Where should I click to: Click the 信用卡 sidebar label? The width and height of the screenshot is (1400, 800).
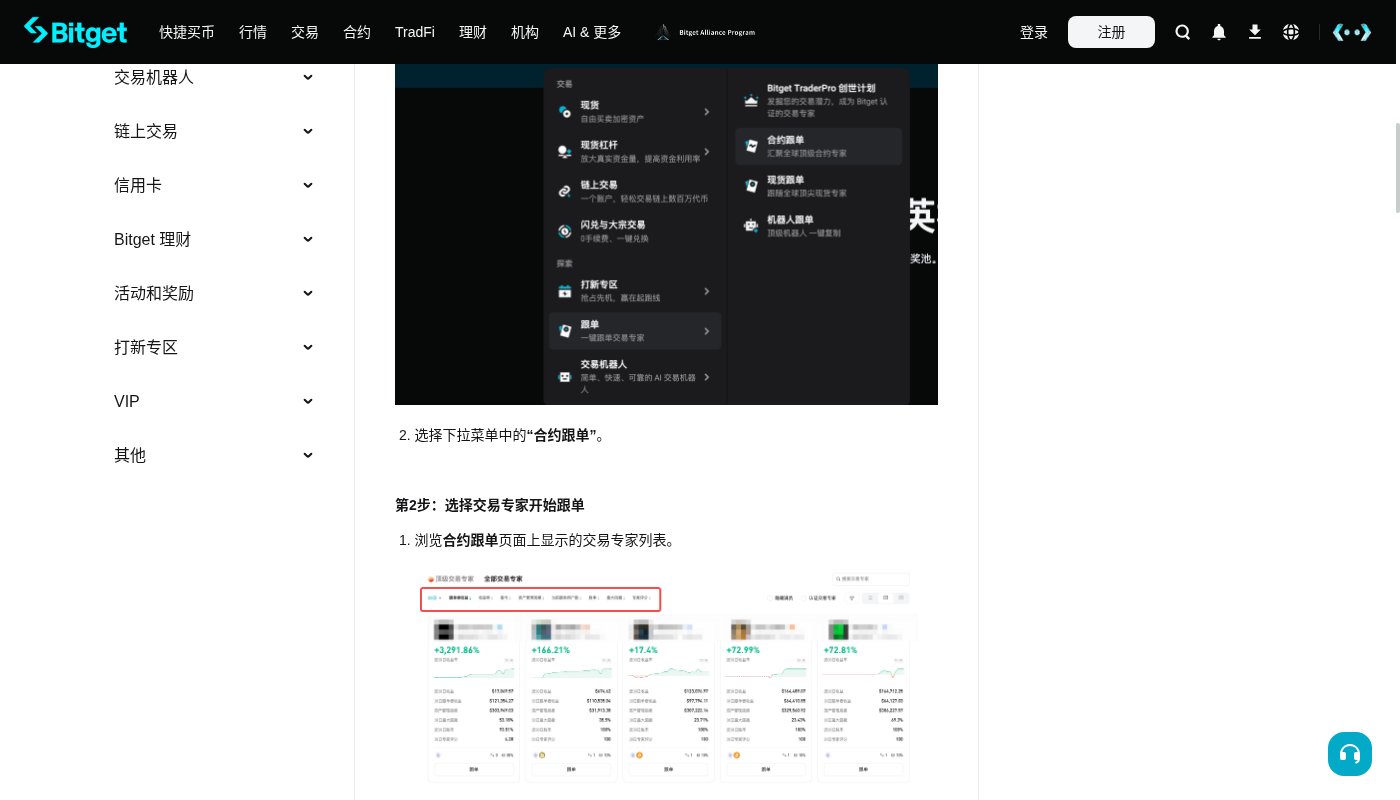pyautogui.click(x=138, y=185)
